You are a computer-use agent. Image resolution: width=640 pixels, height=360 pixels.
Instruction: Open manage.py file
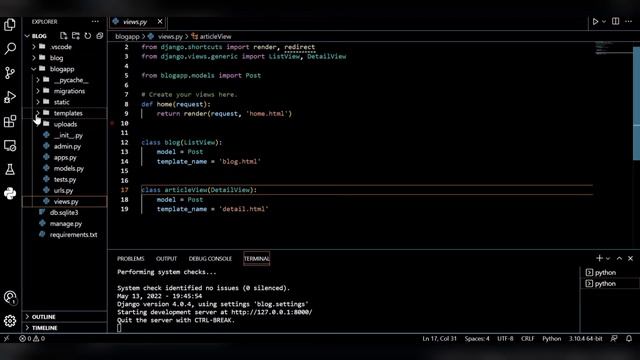click(x=65, y=223)
